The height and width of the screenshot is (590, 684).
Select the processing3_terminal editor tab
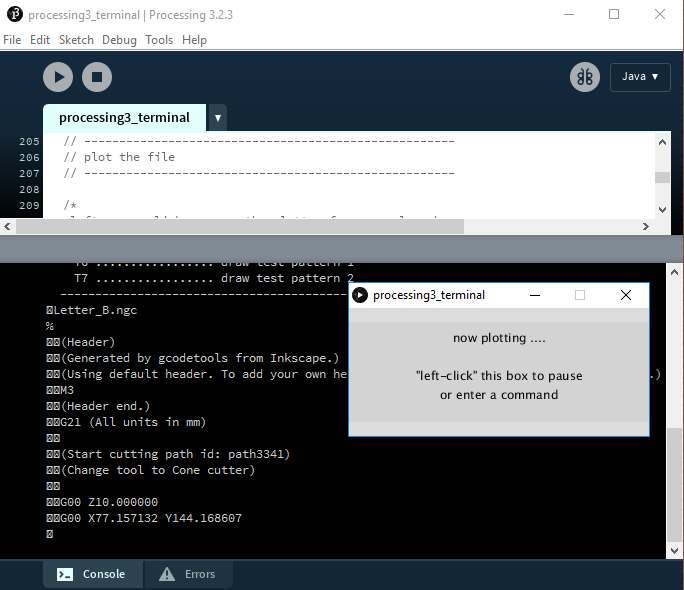pyautogui.click(x=124, y=118)
